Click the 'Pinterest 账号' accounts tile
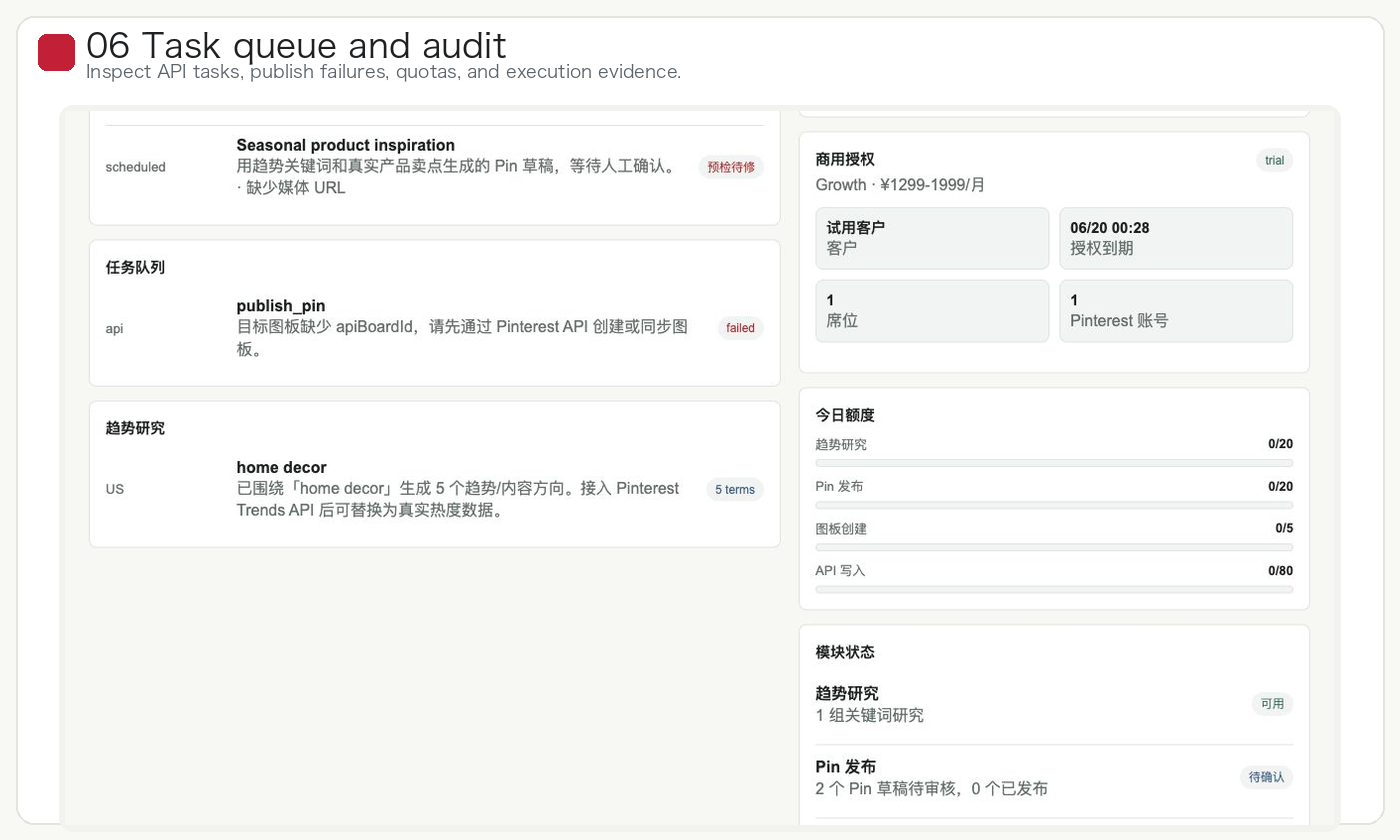Viewport: 1400px width, 840px height. pyautogui.click(x=1176, y=311)
